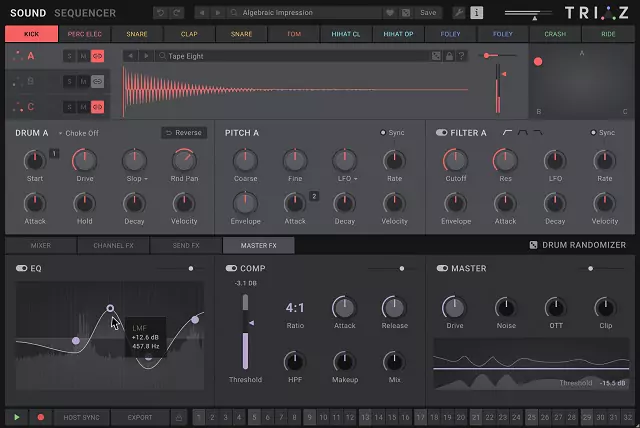Click the 4:1 compressor Ratio value
The height and width of the screenshot is (428, 640).
[295, 308]
